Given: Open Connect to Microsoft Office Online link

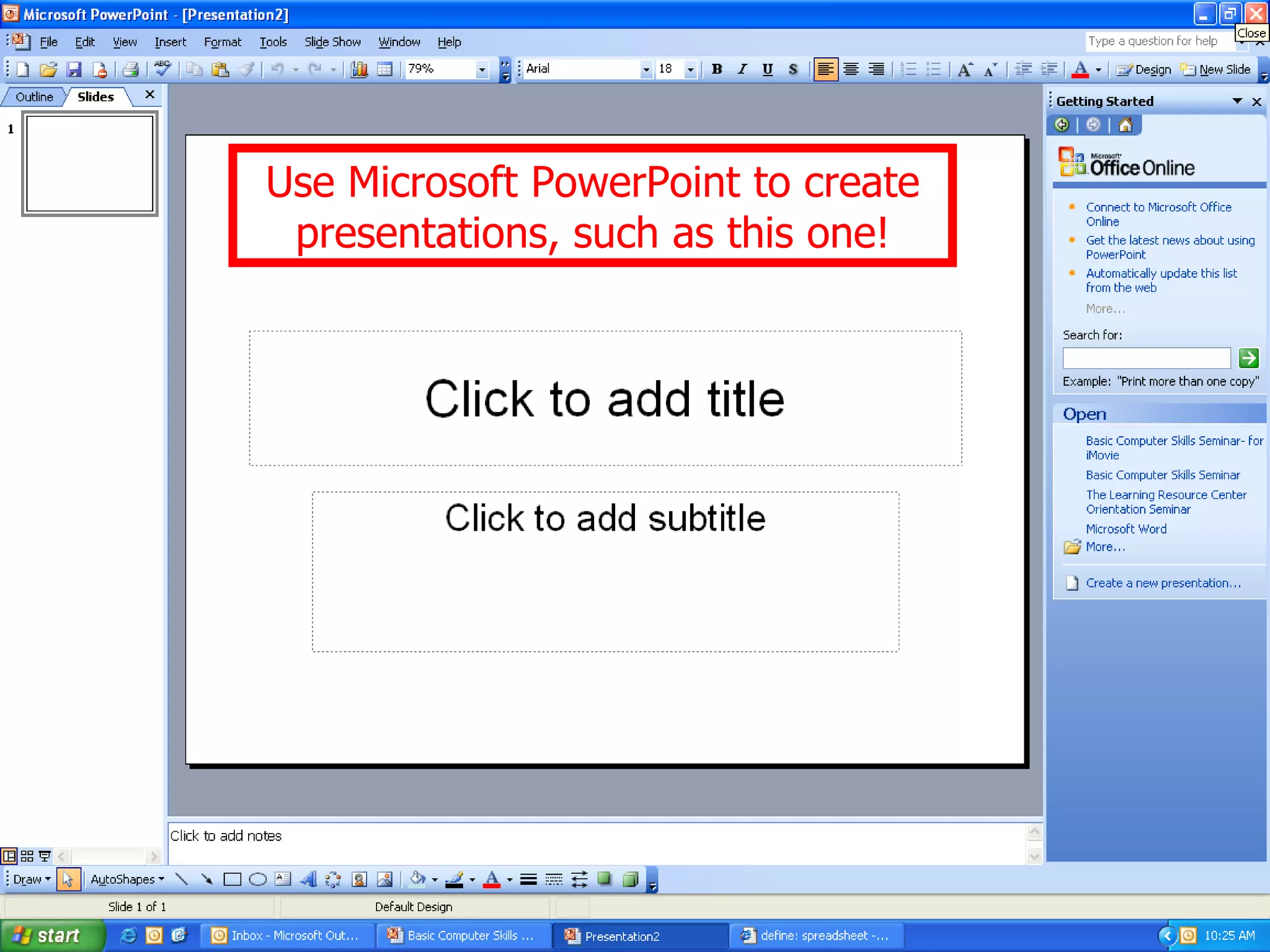Looking at the screenshot, I should point(1158,214).
